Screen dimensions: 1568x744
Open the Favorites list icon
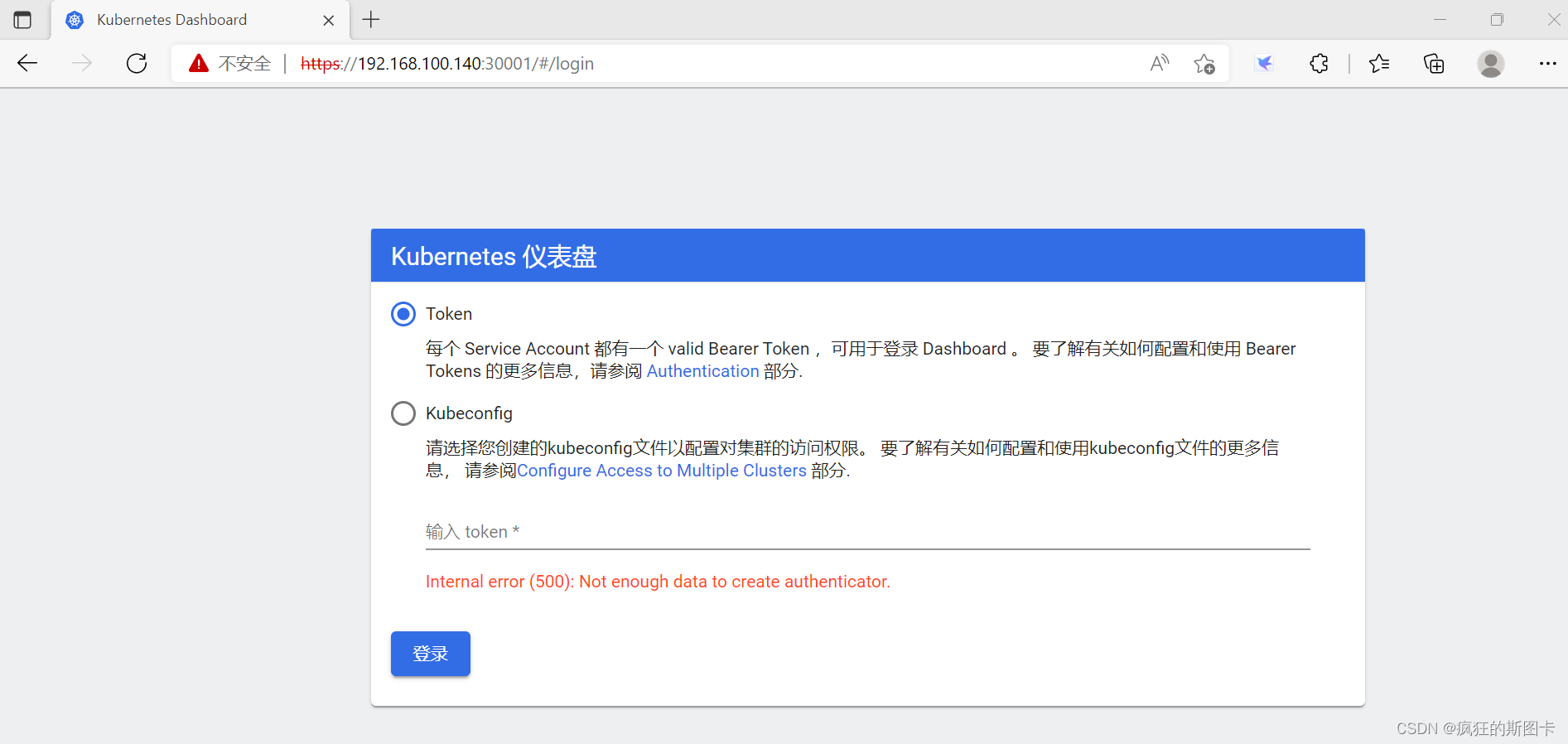1379,63
